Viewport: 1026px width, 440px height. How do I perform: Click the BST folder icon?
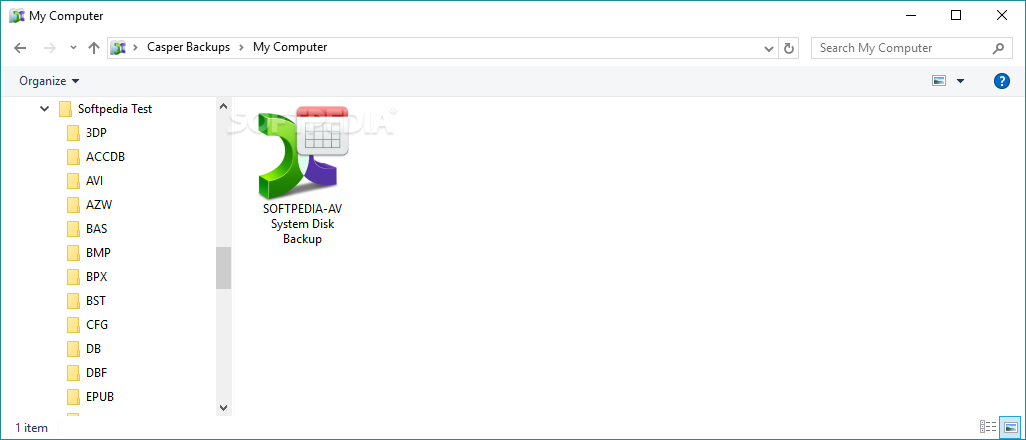point(73,301)
